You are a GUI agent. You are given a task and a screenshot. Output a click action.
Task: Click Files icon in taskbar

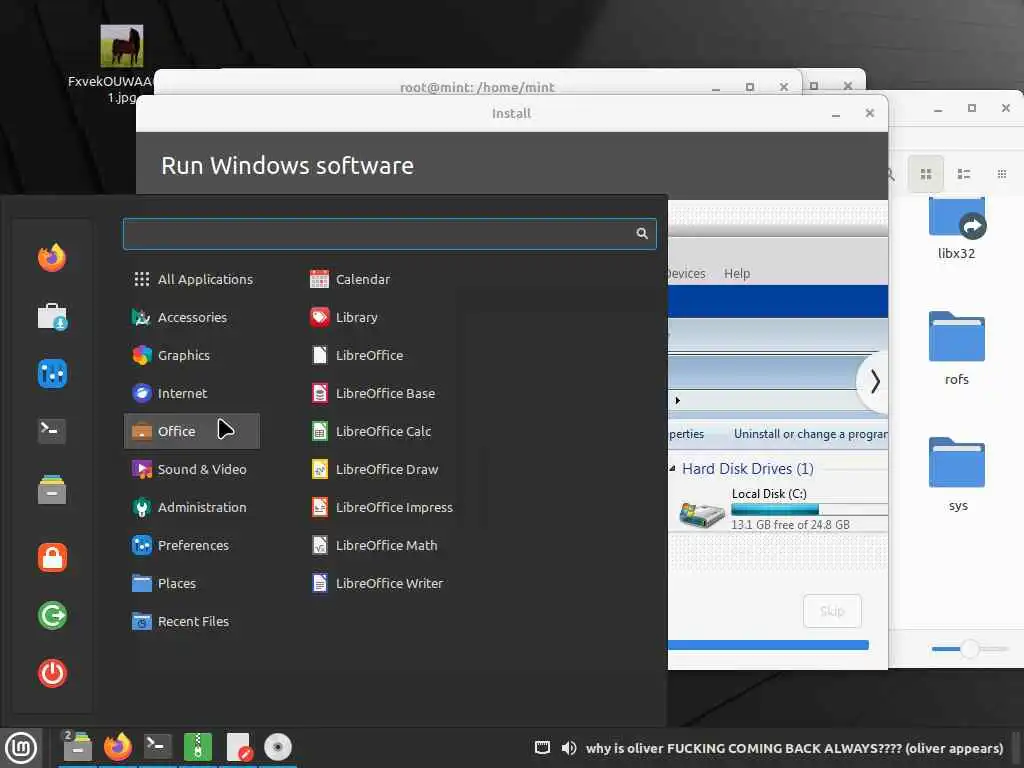[77, 747]
